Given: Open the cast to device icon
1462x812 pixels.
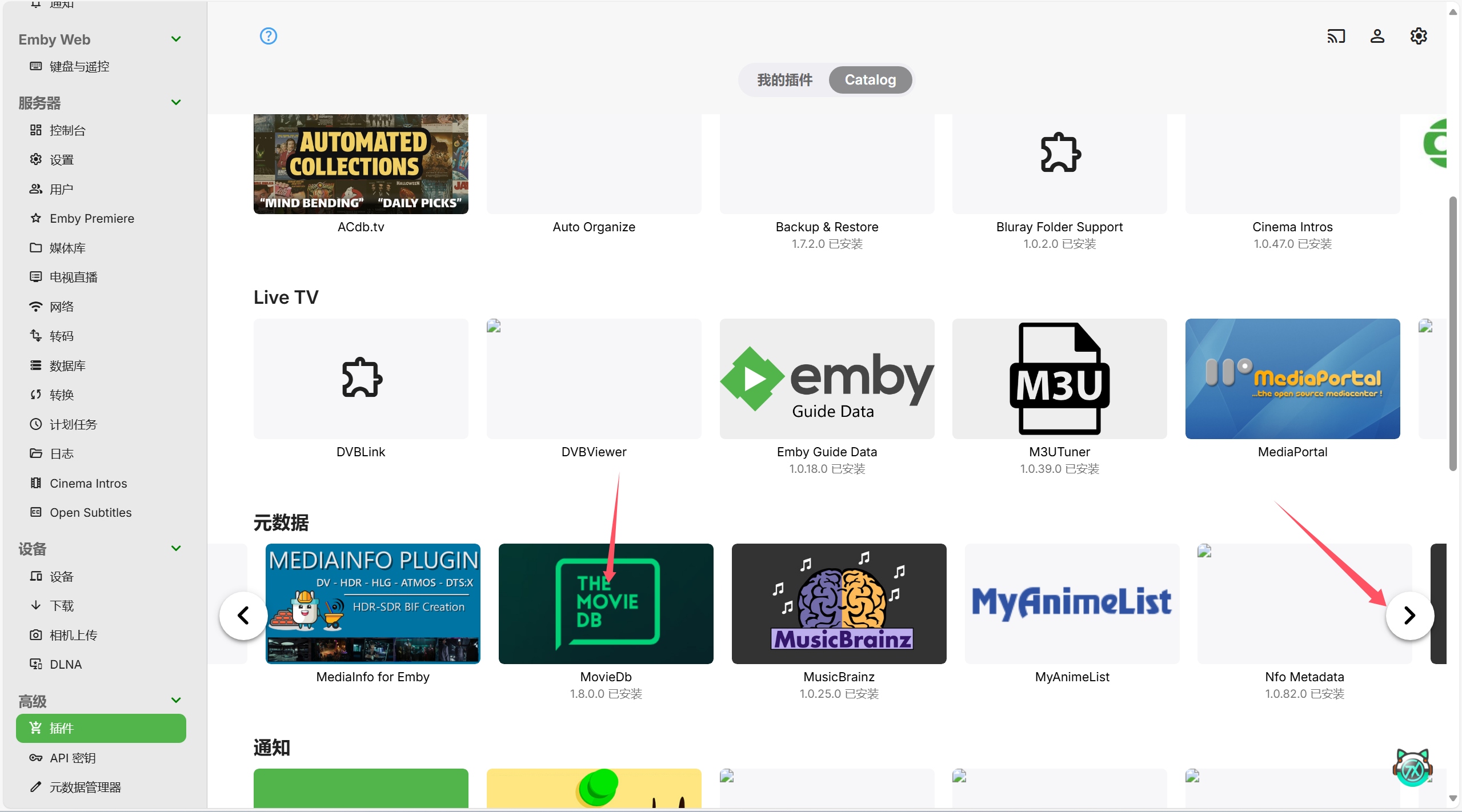Looking at the screenshot, I should pyautogui.click(x=1336, y=36).
